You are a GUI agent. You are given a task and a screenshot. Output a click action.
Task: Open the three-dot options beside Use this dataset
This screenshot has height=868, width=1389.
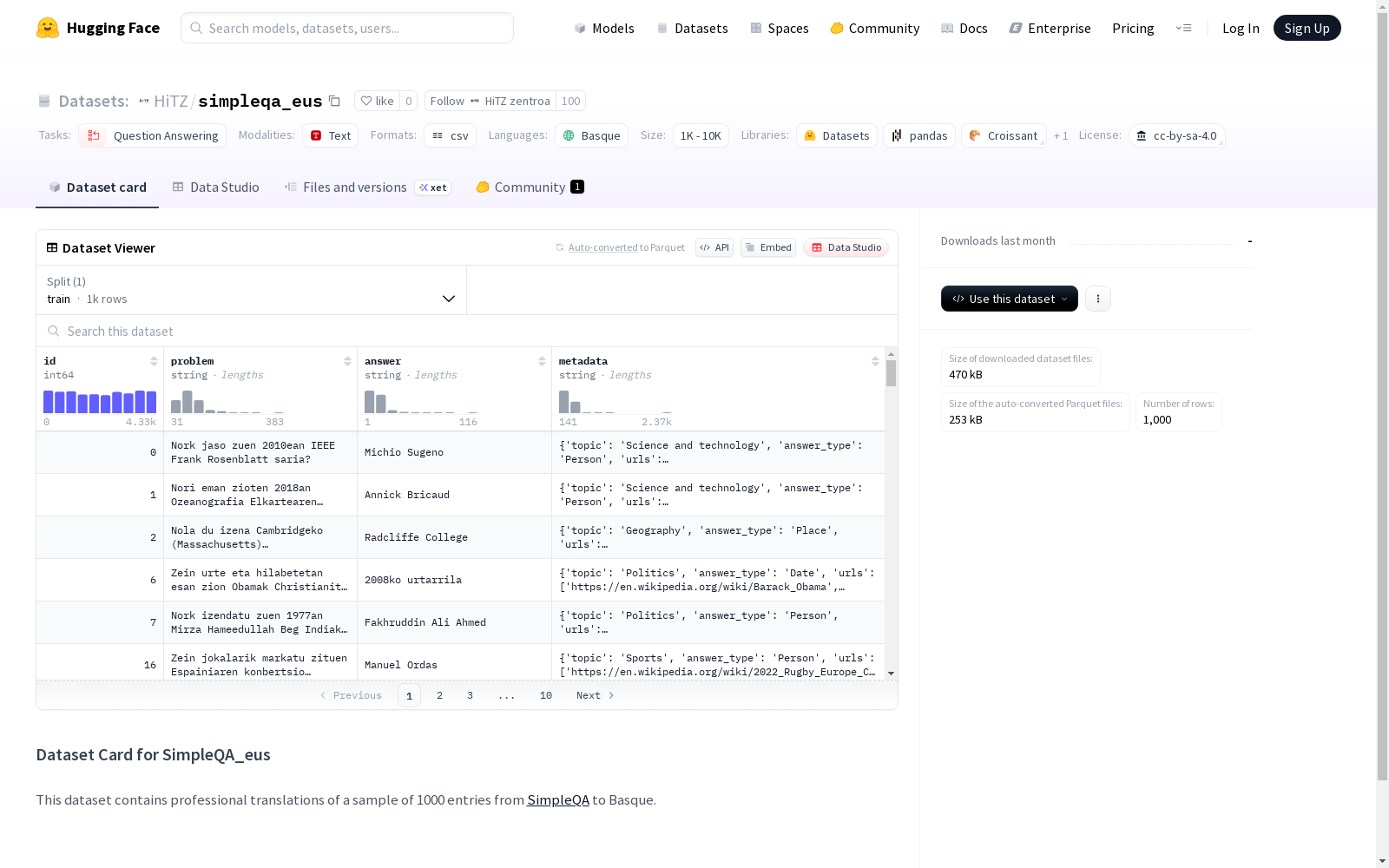click(x=1098, y=299)
